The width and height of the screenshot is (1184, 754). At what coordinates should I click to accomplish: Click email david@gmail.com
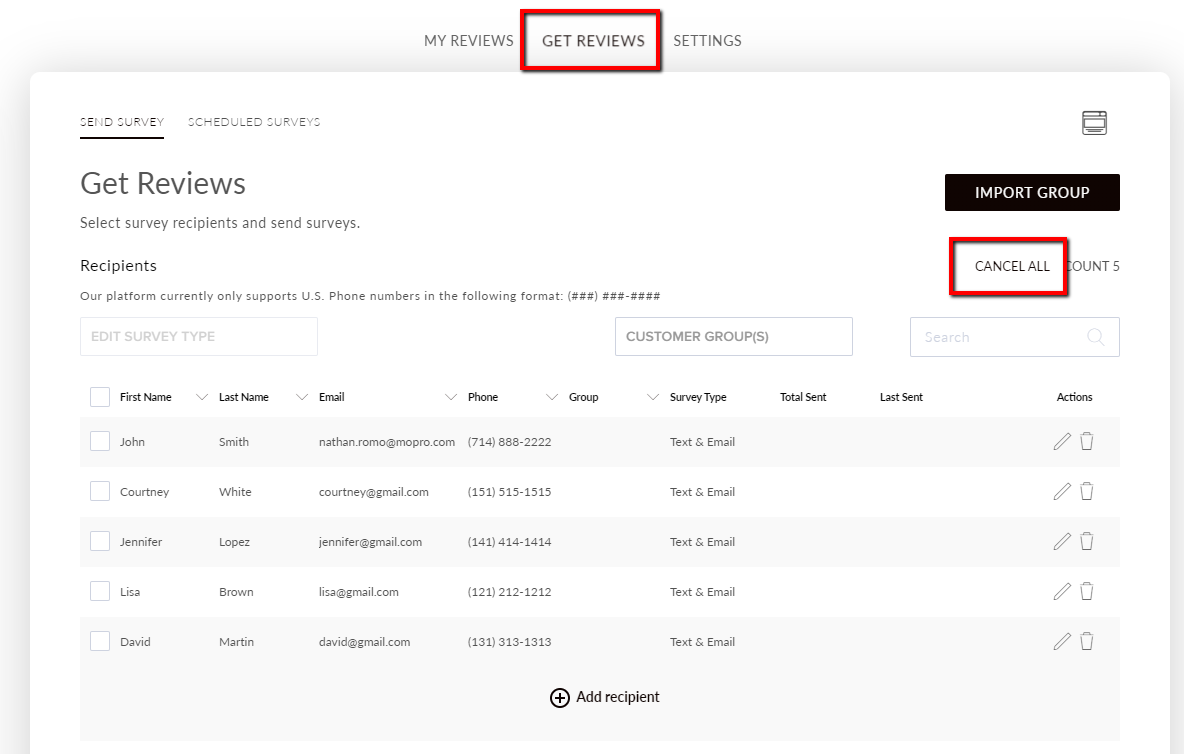365,642
